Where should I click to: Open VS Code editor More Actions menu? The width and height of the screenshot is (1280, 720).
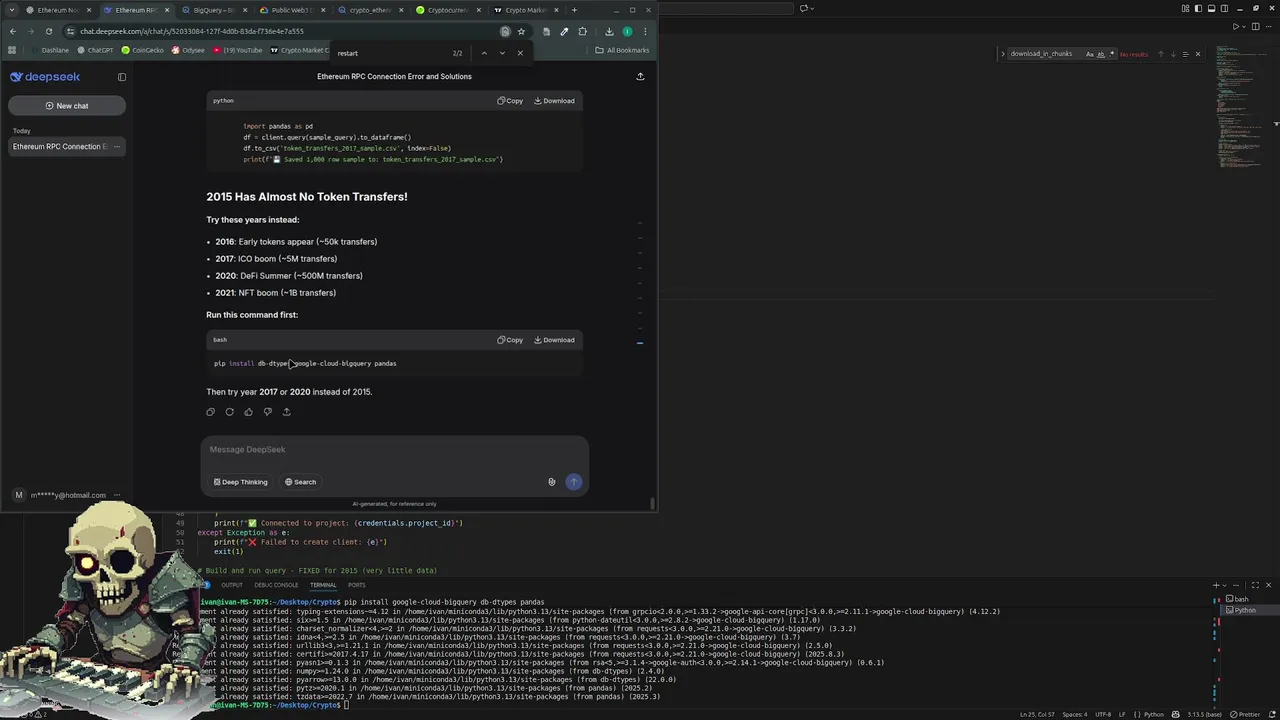point(1269,27)
